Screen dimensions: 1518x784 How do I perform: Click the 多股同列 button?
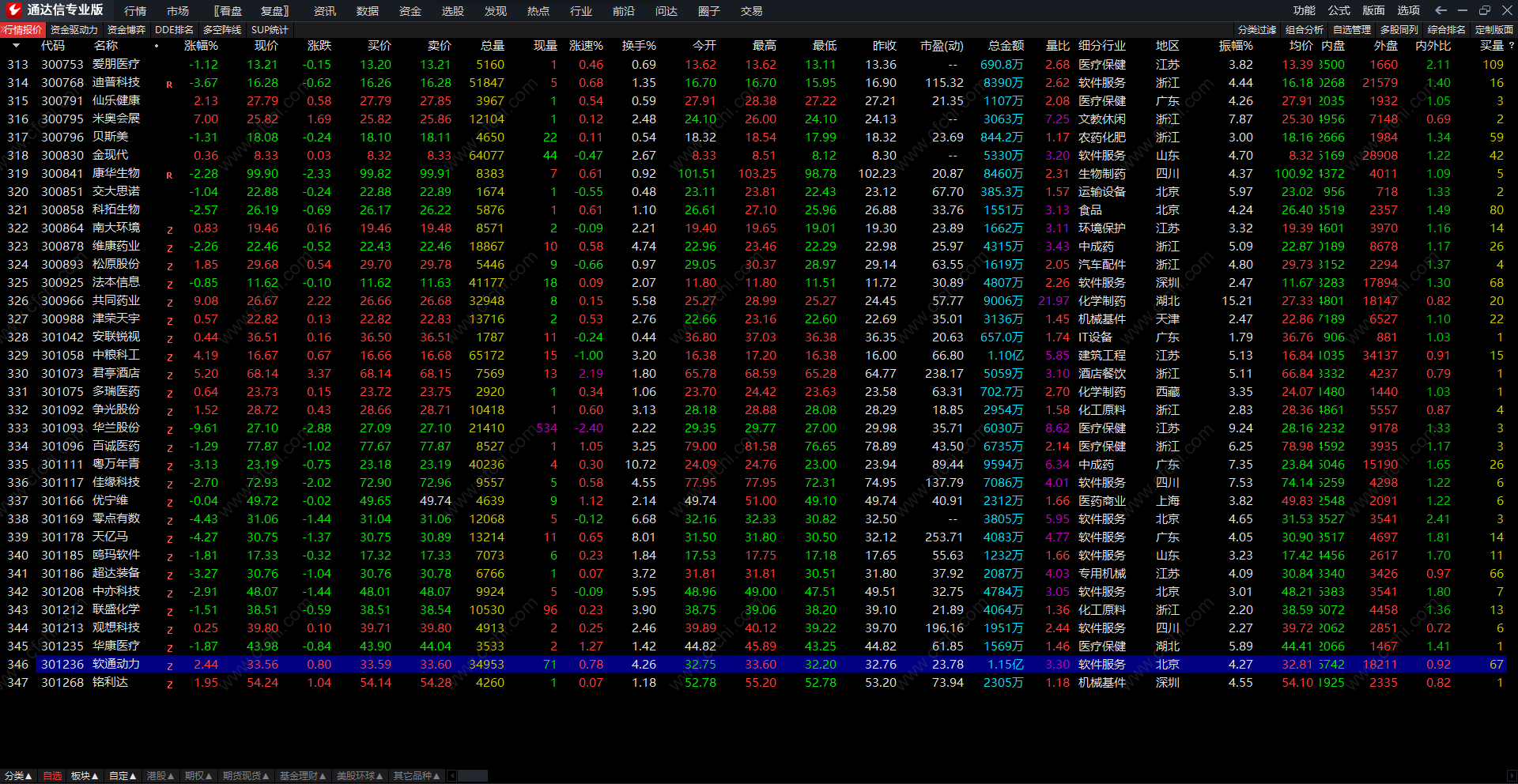[1399, 30]
